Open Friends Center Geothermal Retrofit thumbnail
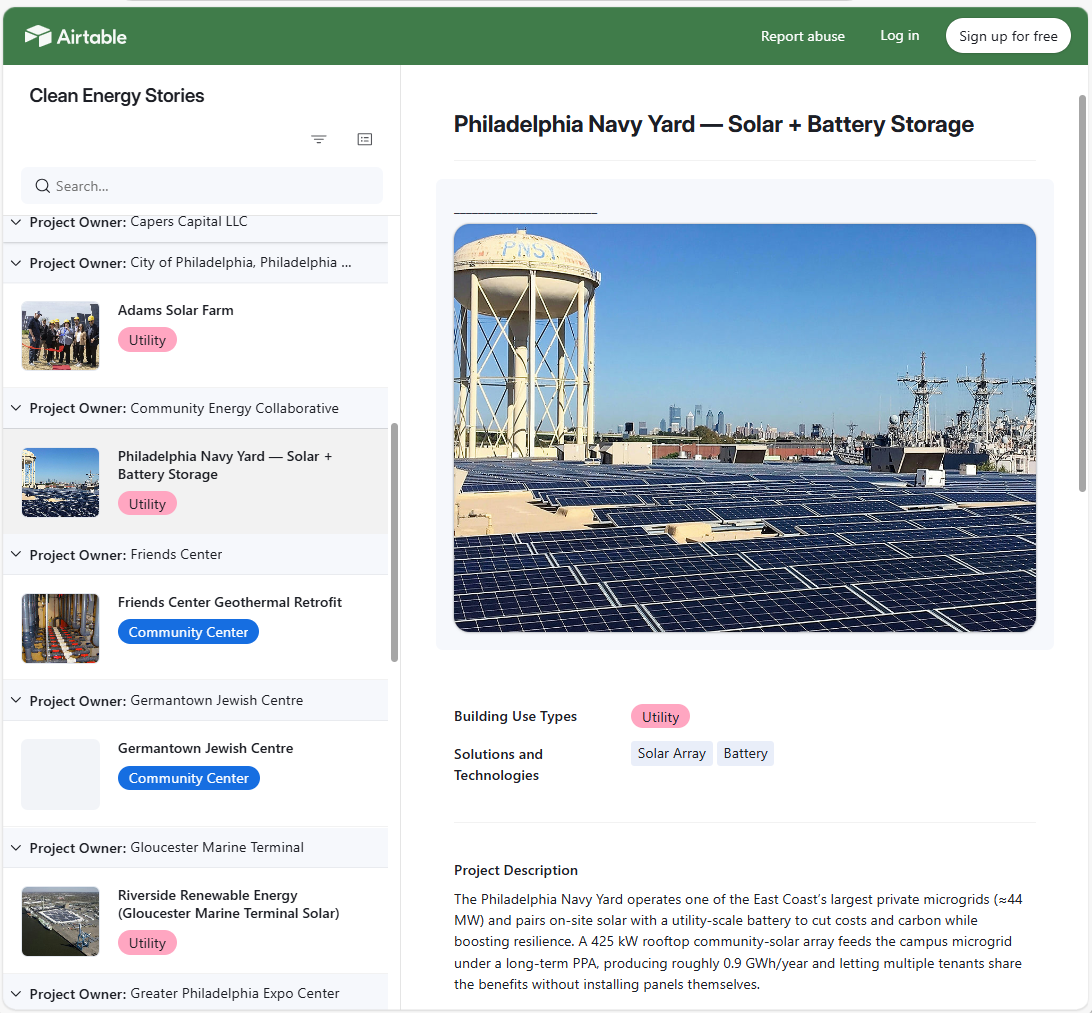Viewport: 1092px width, 1013px height. (x=60, y=628)
